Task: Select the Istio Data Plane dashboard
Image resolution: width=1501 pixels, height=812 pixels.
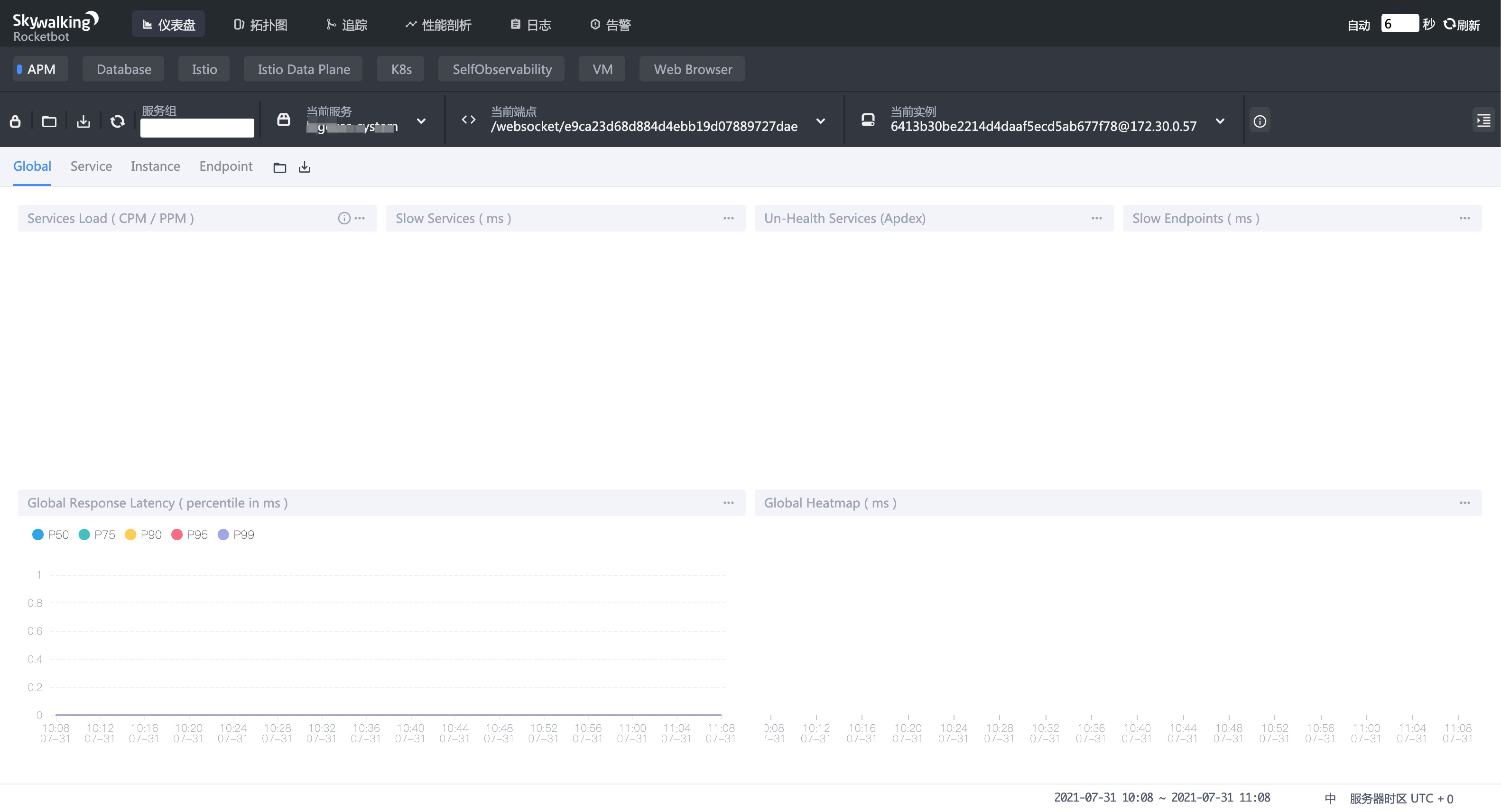Action: point(303,69)
